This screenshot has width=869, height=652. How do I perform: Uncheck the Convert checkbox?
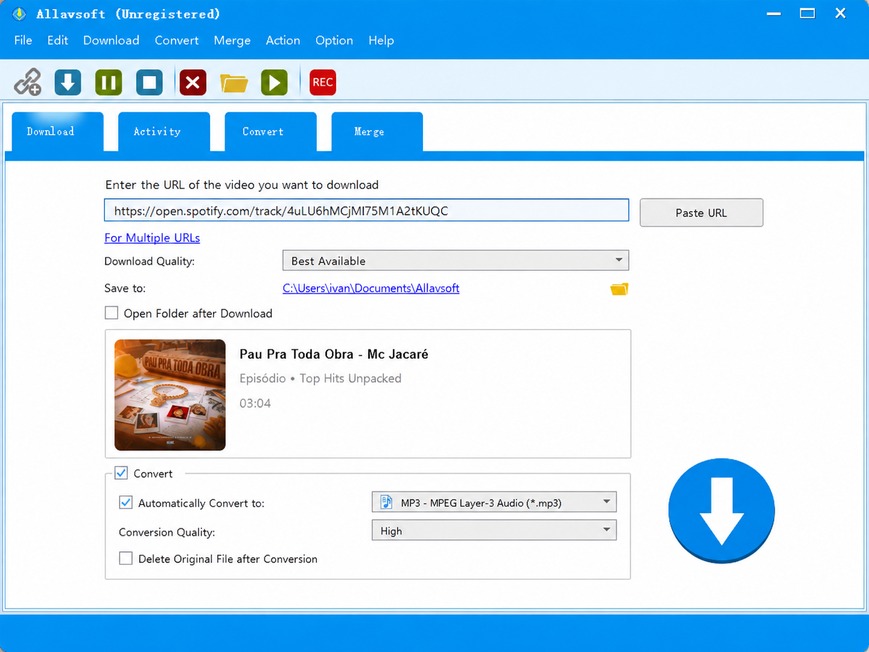(121, 473)
